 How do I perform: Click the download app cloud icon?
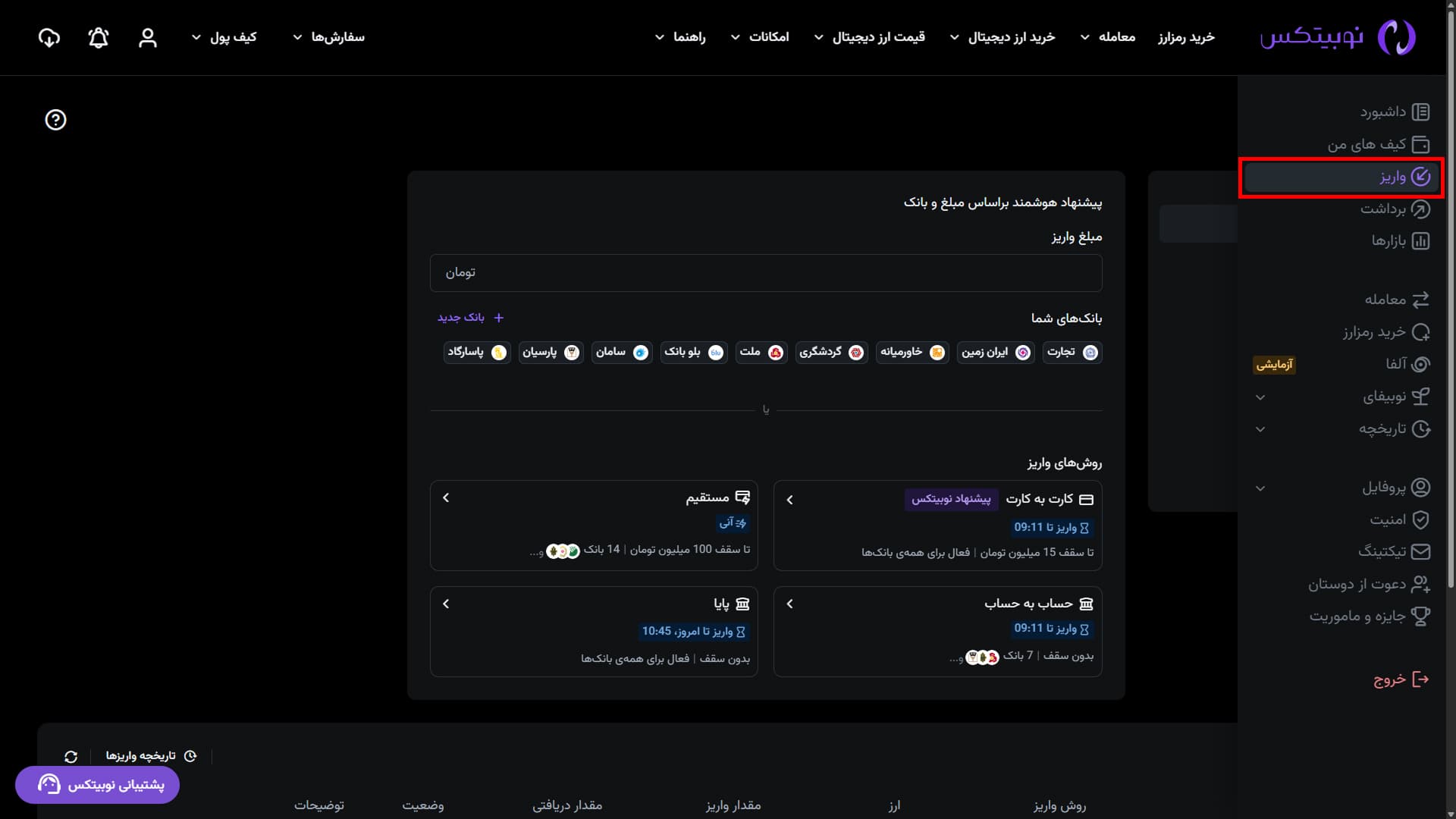point(49,37)
